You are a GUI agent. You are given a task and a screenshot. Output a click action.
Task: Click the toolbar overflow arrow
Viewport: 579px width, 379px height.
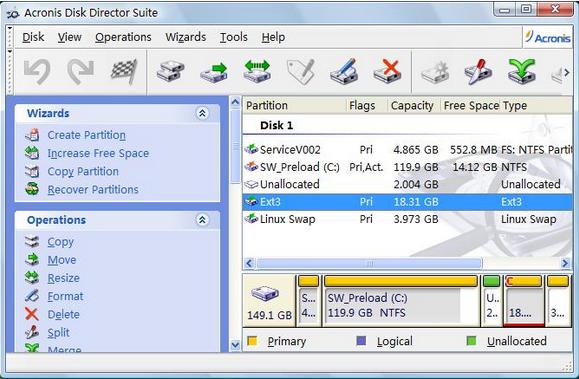(x=566, y=72)
